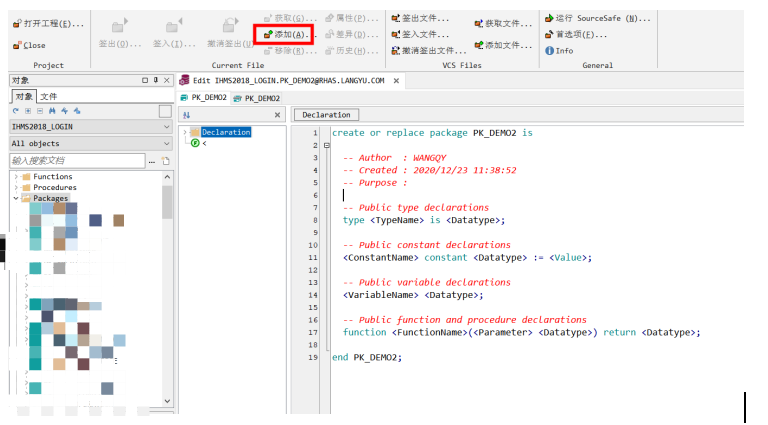This screenshot has width=768, height=425.
Task: Click the binoculars find icon
Action: [52, 111]
